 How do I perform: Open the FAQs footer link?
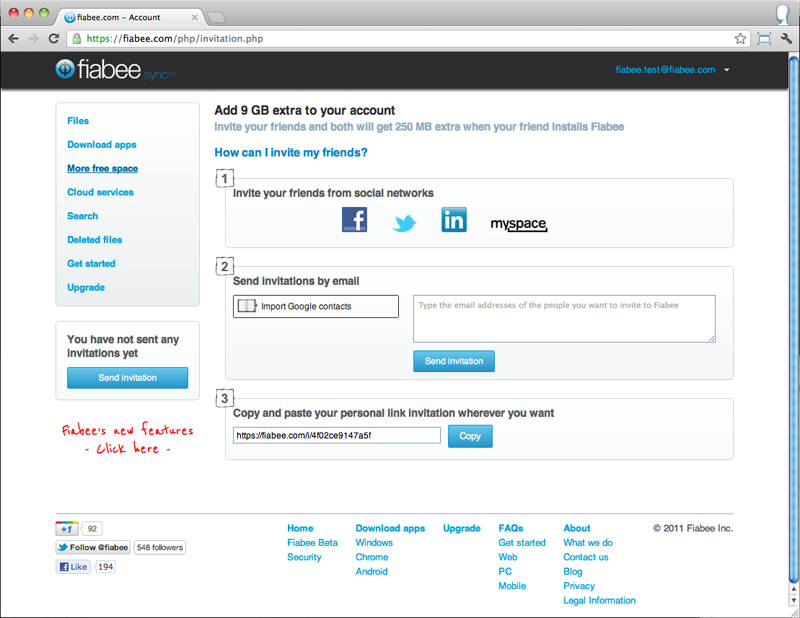(x=511, y=528)
